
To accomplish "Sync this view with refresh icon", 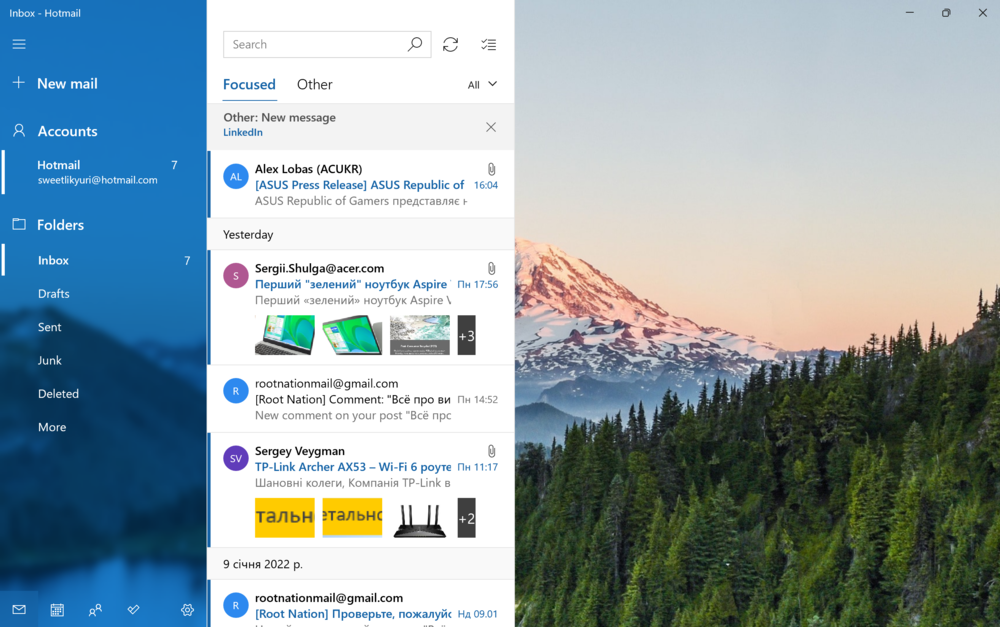I will click(x=451, y=44).
